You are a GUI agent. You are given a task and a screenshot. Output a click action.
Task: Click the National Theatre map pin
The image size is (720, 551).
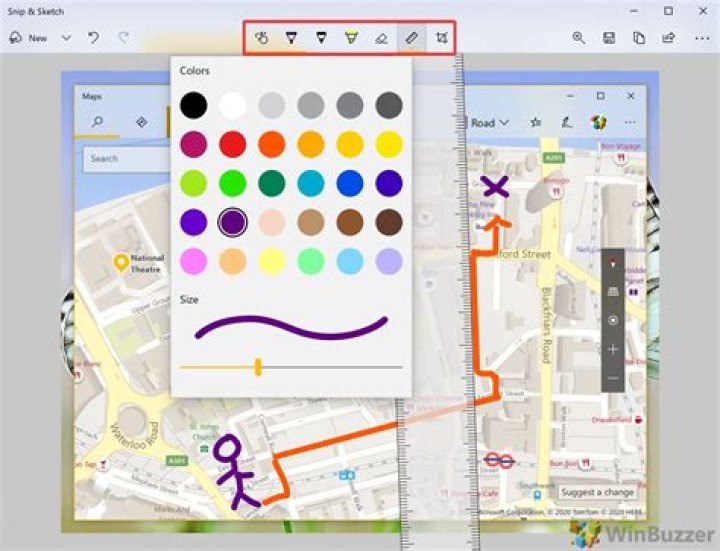[121, 264]
